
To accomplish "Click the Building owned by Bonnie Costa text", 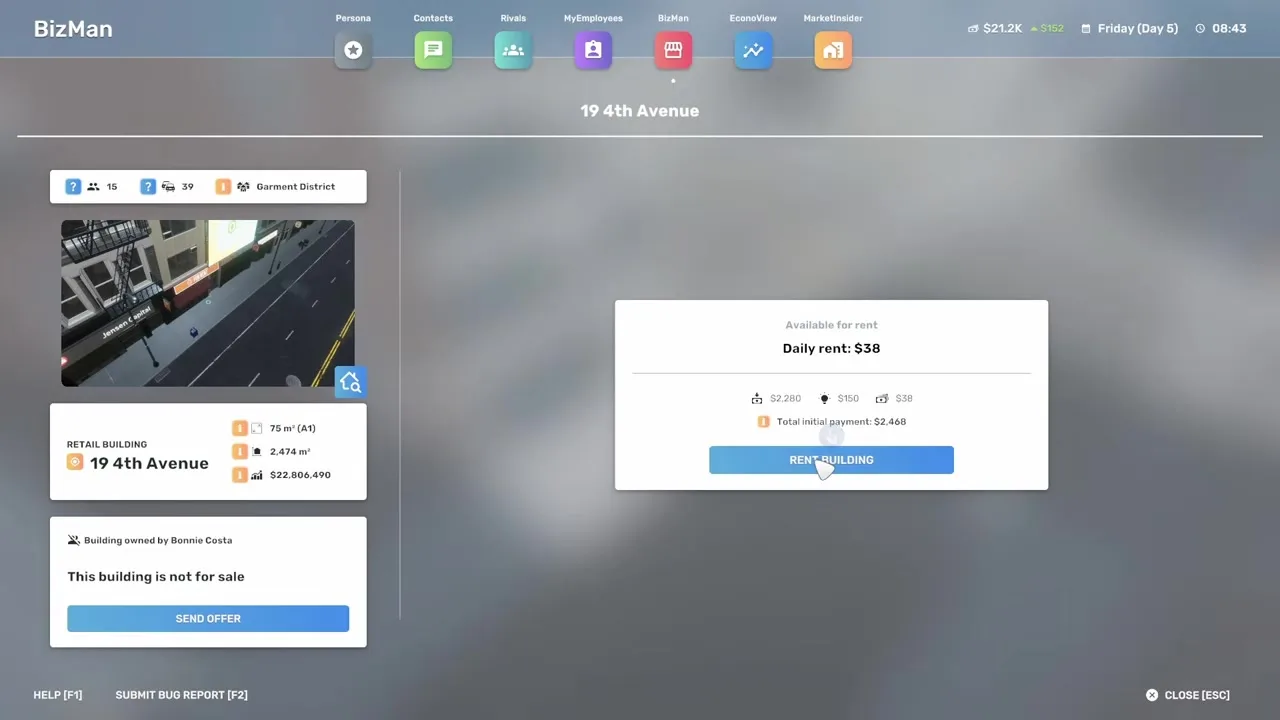I will [x=158, y=540].
